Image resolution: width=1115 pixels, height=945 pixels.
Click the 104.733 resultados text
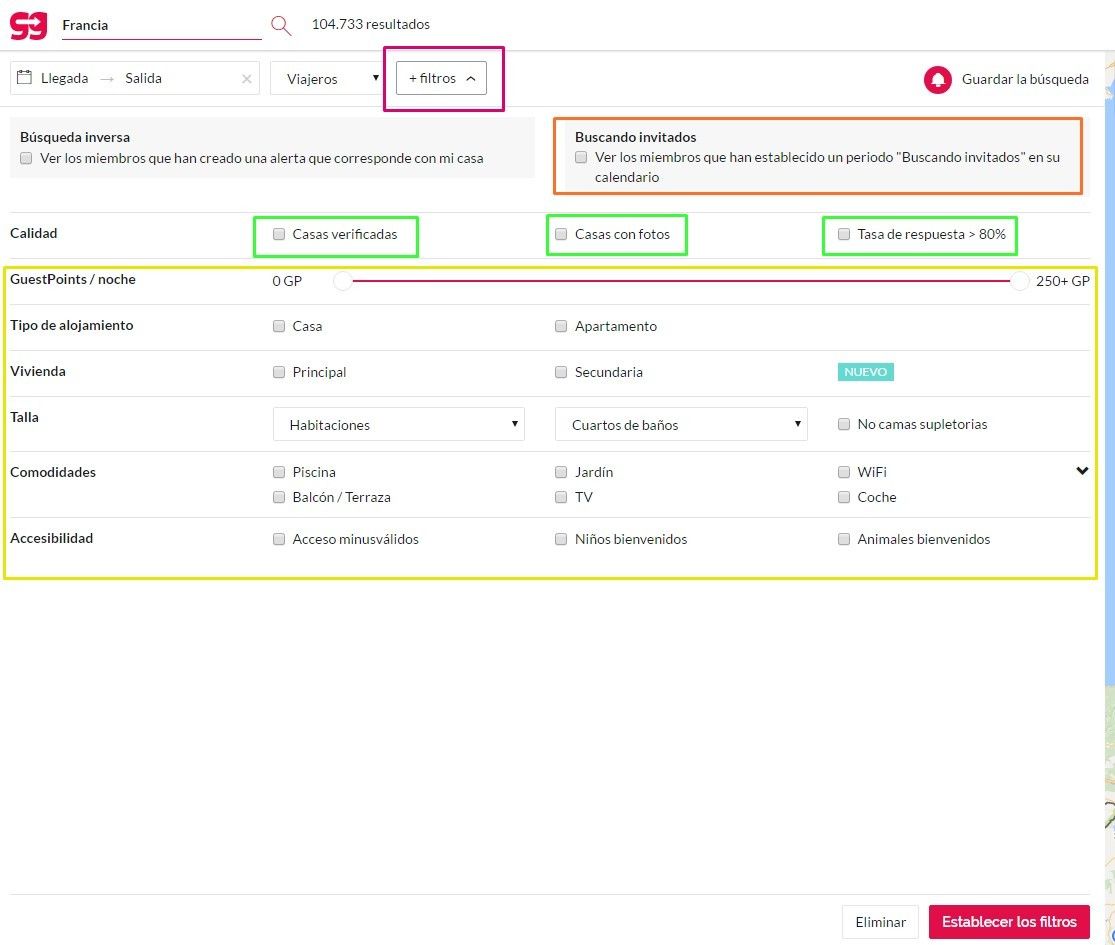[370, 24]
